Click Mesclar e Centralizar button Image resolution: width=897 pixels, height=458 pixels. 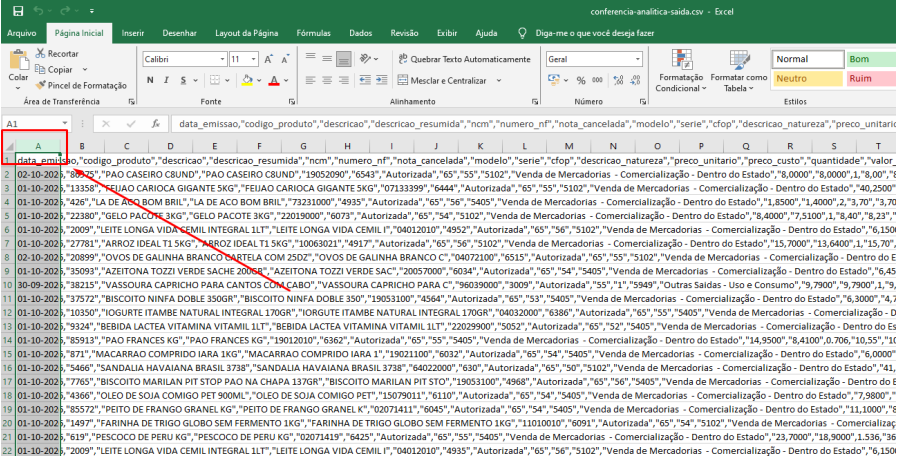coord(449,81)
